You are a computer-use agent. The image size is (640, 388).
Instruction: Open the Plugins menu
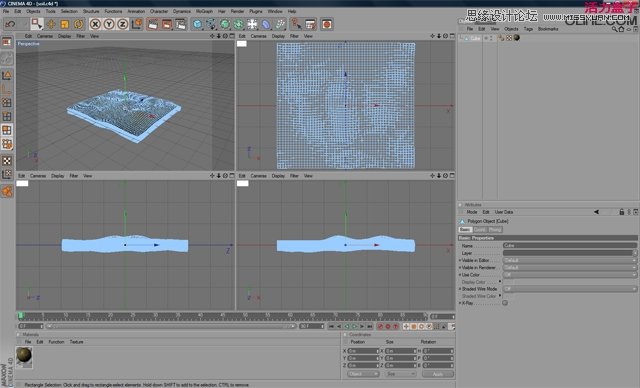pos(256,11)
